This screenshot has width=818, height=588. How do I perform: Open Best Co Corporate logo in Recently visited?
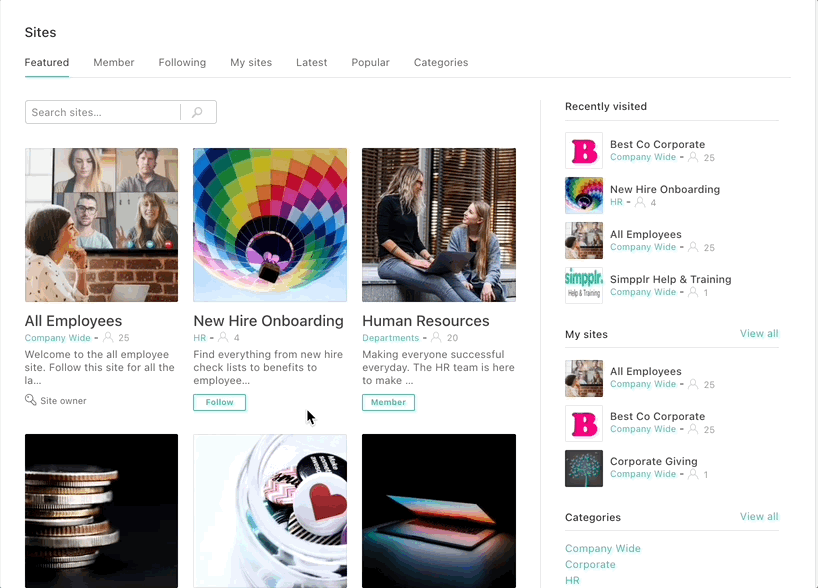[x=584, y=151]
